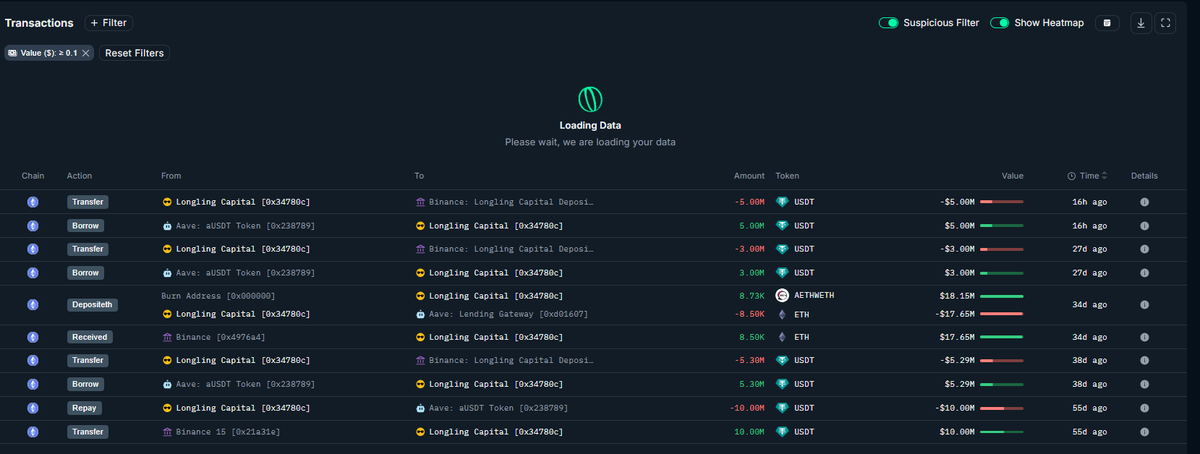
Task: Select the Value column header
Action: coord(1013,176)
